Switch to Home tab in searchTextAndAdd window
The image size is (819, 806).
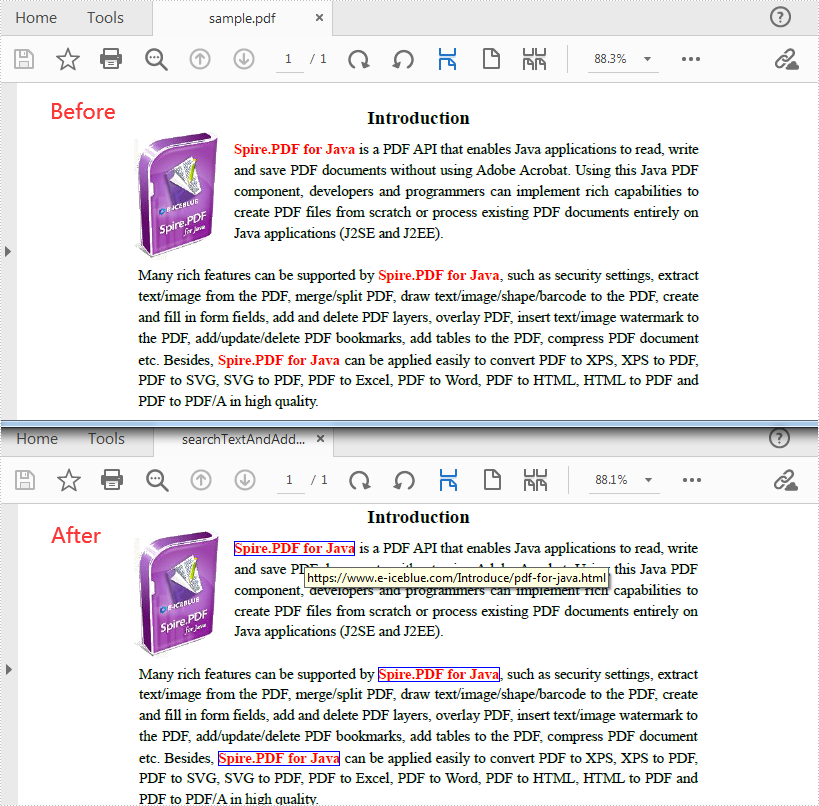(37, 439)
